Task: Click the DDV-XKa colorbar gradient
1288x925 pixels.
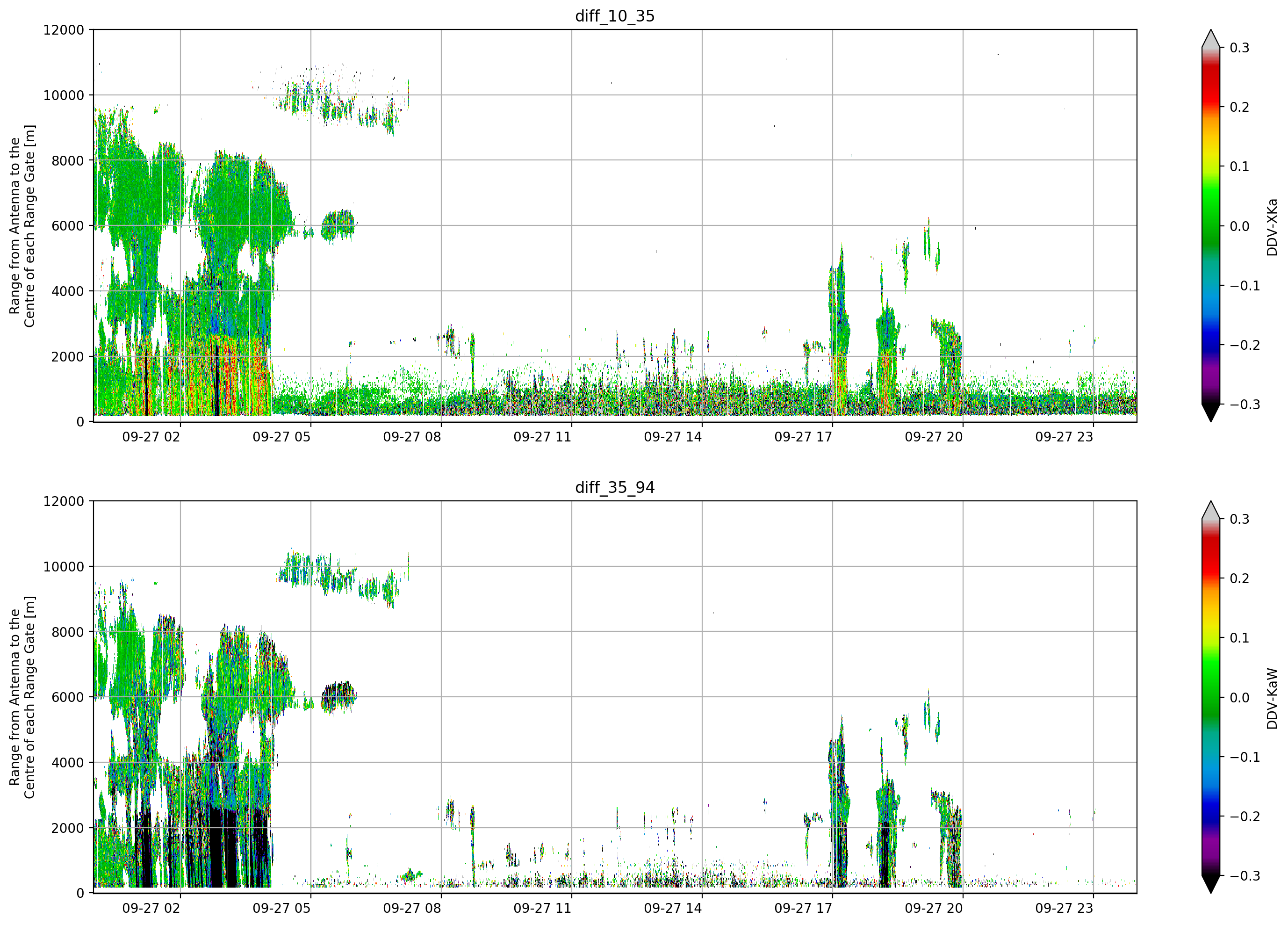Action: tap(1211, 225)
